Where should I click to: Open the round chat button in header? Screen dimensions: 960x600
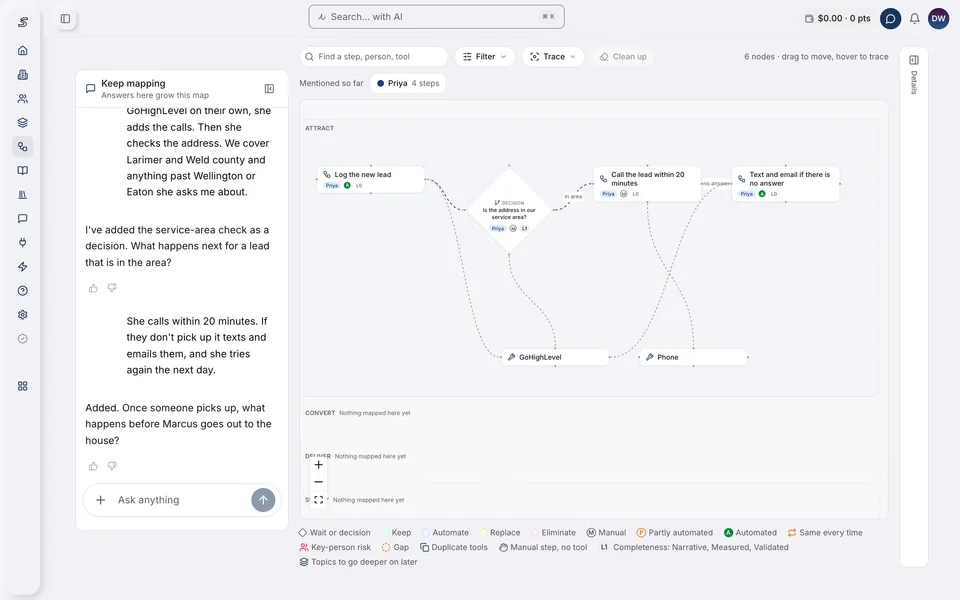click(890, 18)
